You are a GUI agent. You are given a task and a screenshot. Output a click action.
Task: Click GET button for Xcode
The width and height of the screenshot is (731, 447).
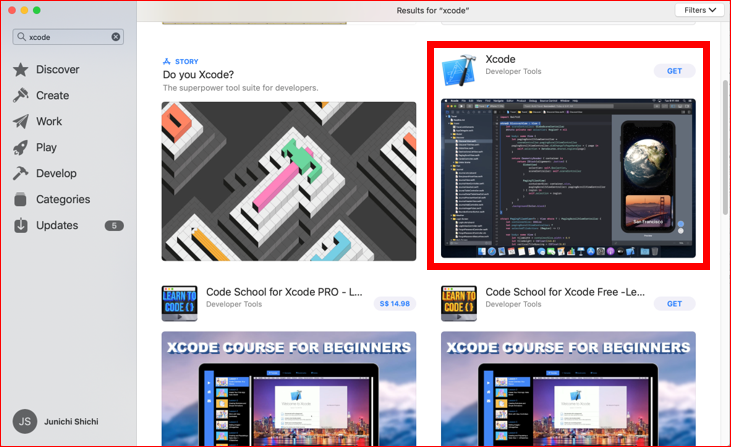(x=674, y=71)
